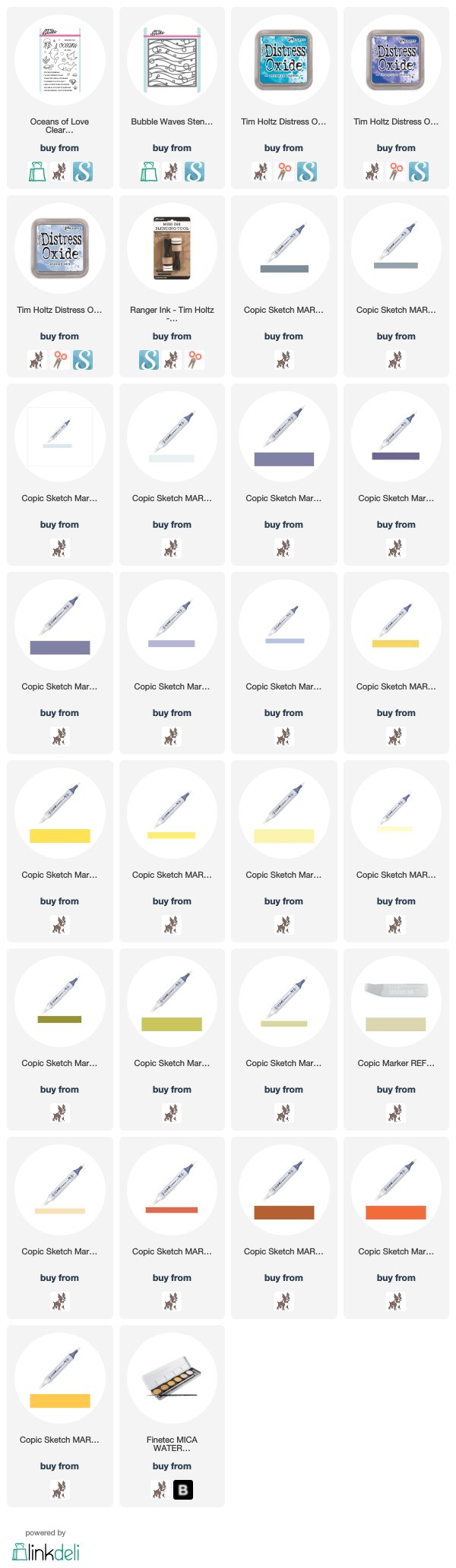Image resolution: width=456 pixels, height=1568 pixels.
Task: Open the Bubble Waves Stencil product title
Action: pyautogui.click(x=172, y=121)
